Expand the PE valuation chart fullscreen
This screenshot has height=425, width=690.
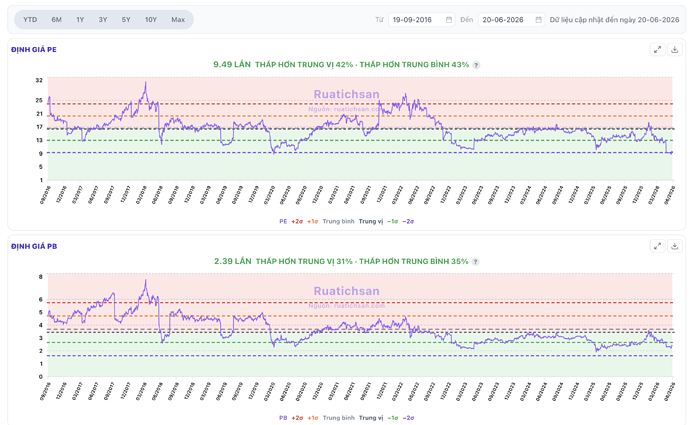pos(657,50)
